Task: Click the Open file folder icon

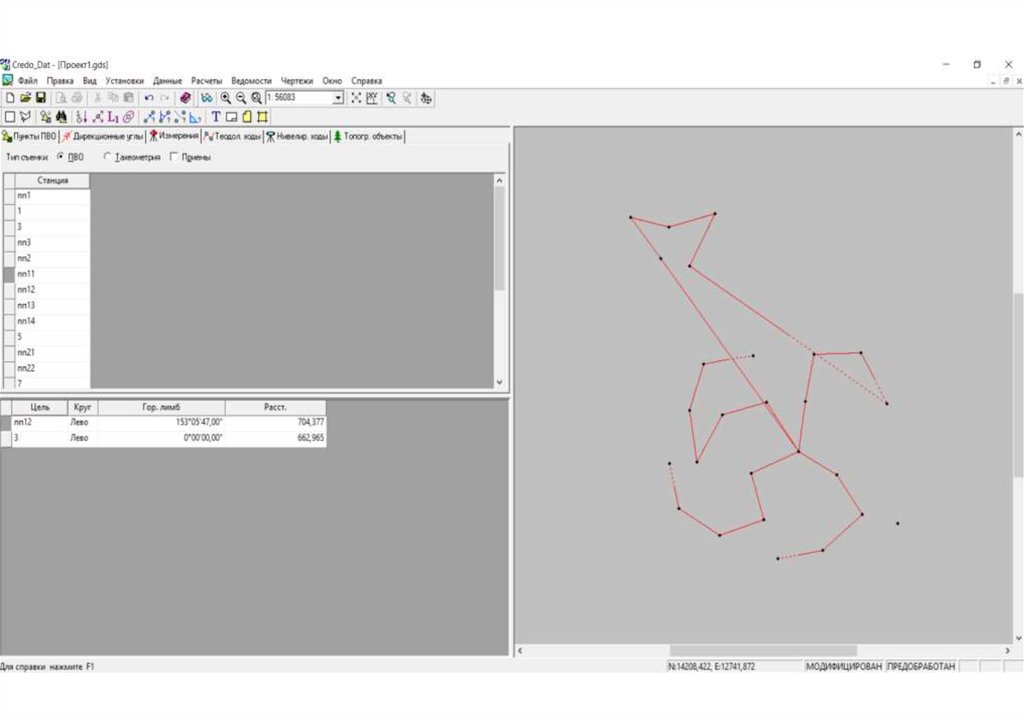Action: tap(26, 98)
